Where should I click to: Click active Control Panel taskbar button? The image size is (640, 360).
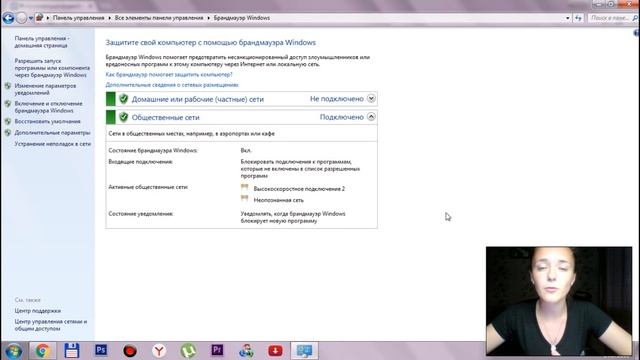304,351
